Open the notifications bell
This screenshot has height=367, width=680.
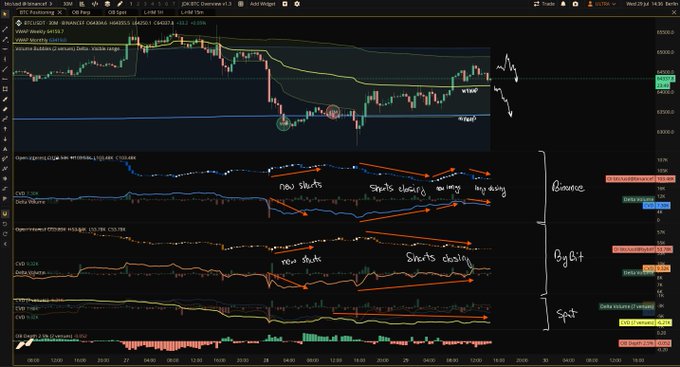563,4
